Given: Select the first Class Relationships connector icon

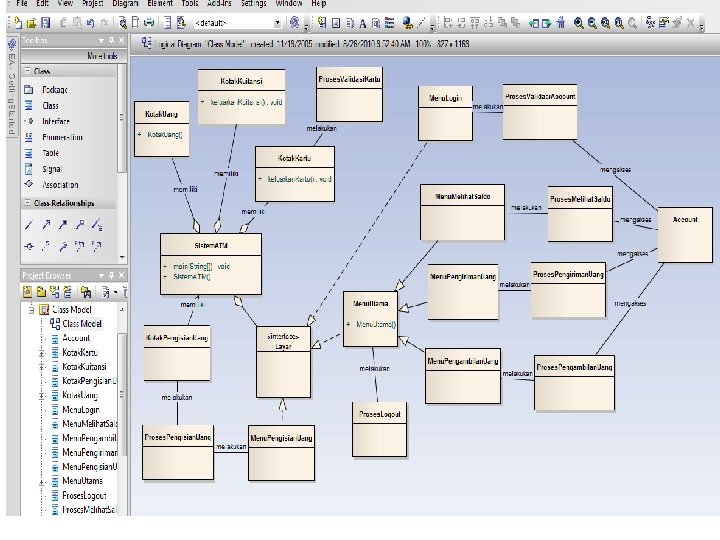Looking at the screenshot, I should [29, 225].
